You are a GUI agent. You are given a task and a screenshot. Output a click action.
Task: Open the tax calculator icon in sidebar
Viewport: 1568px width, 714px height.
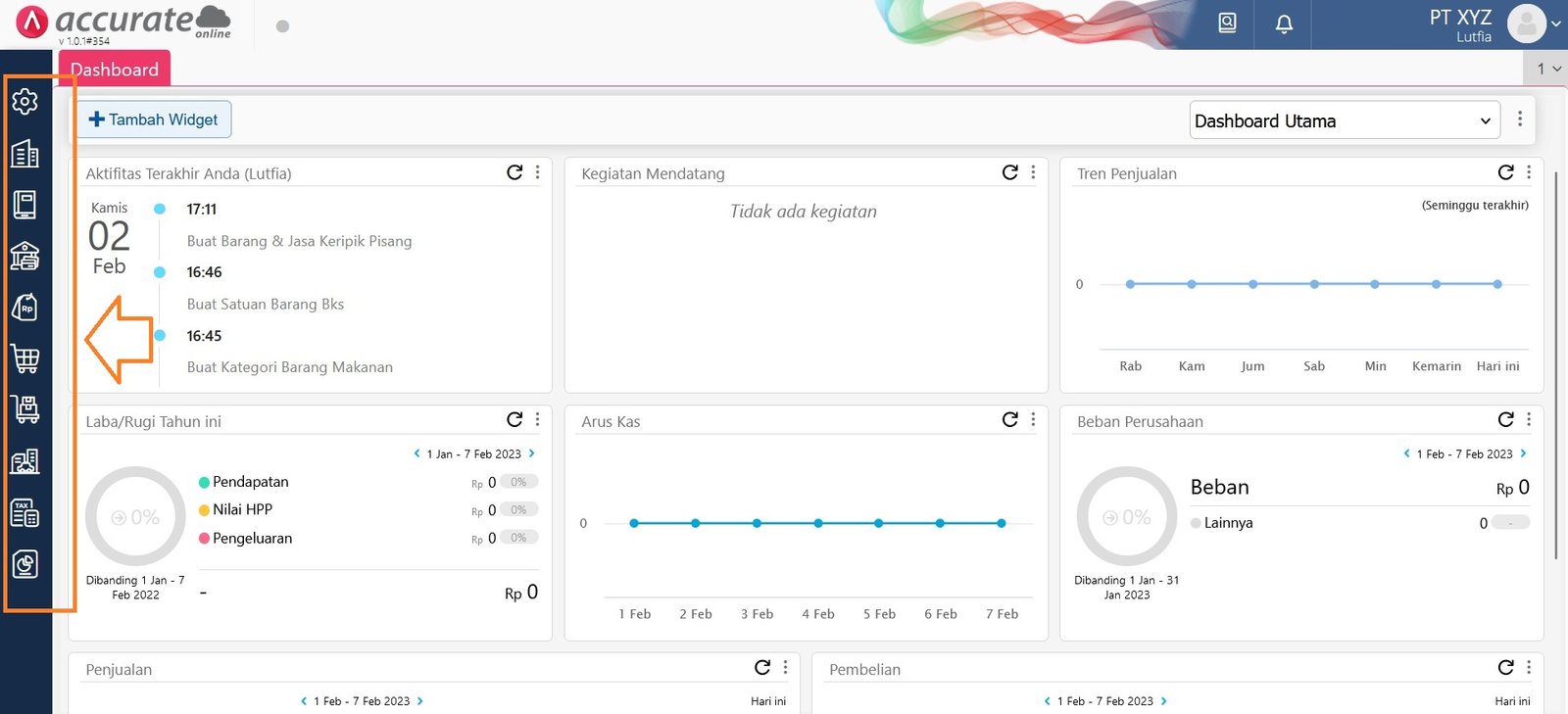click(x=24, y=512)
